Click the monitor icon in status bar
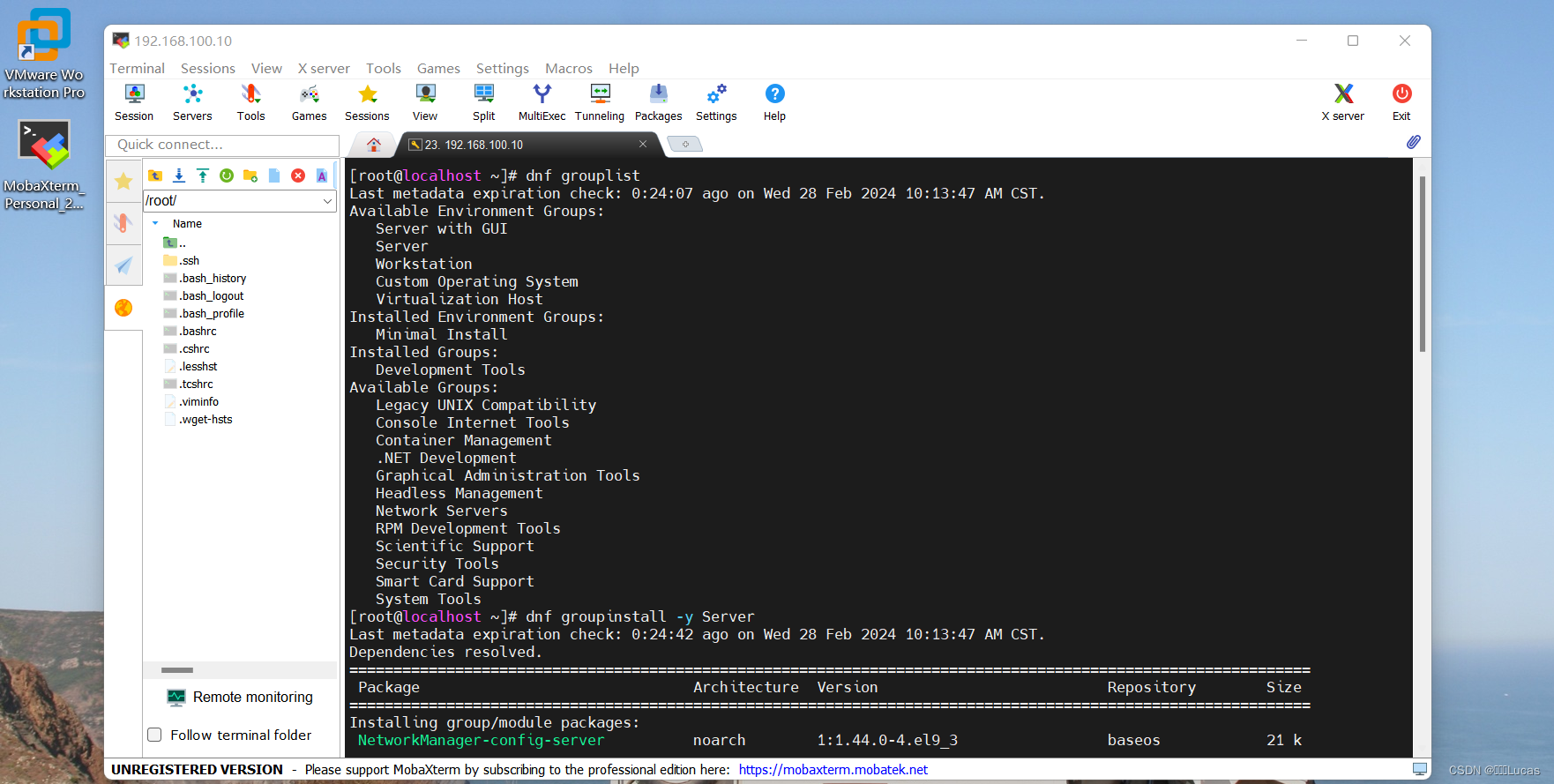Image resolution: width=1554 pixels, height=784 pixels. click(x=1420, y=769)
